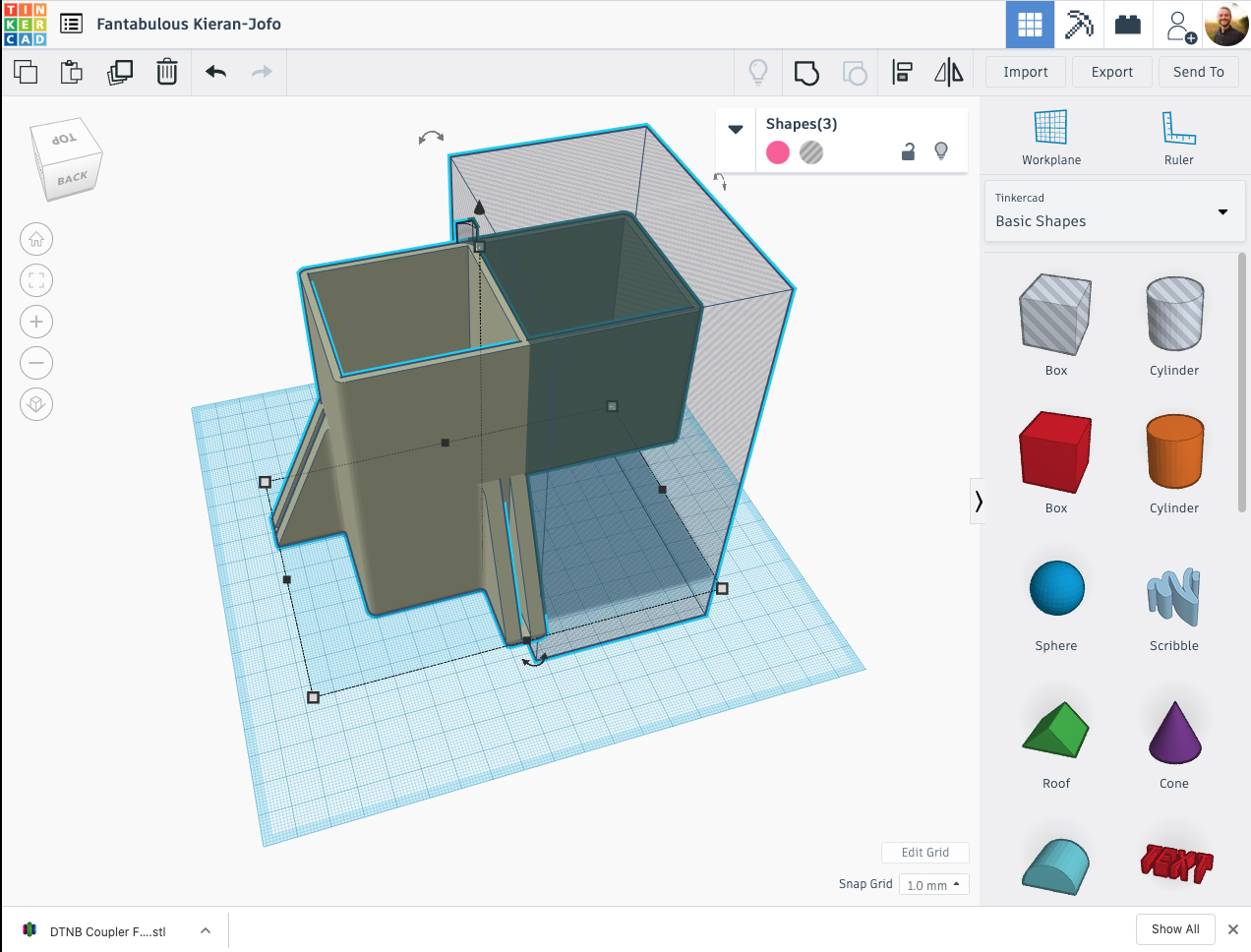Click the Duplicate and repeat icon
Viewport: 1251px width, 952px height.
click(x=120, y=72)
